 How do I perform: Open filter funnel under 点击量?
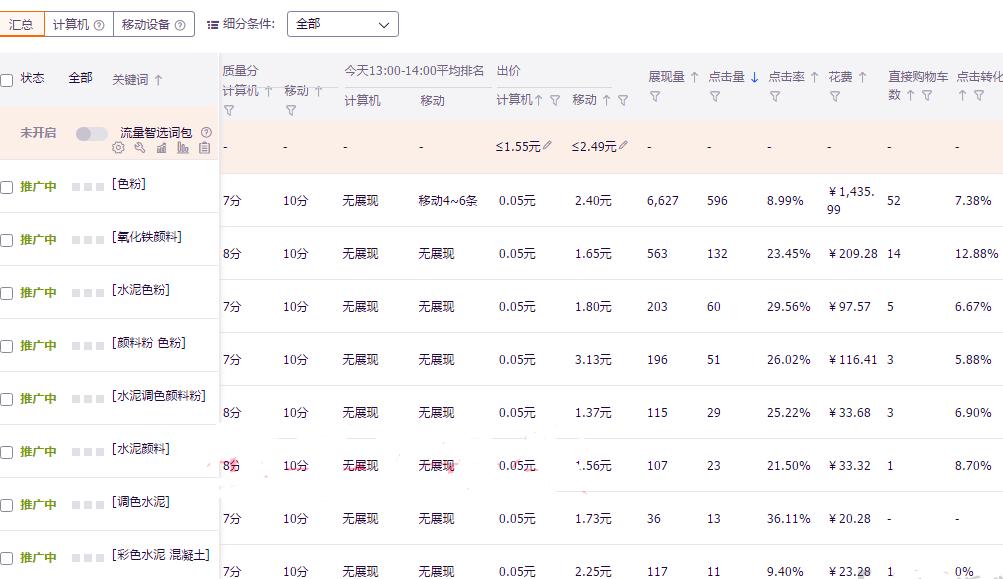(715, 97)
